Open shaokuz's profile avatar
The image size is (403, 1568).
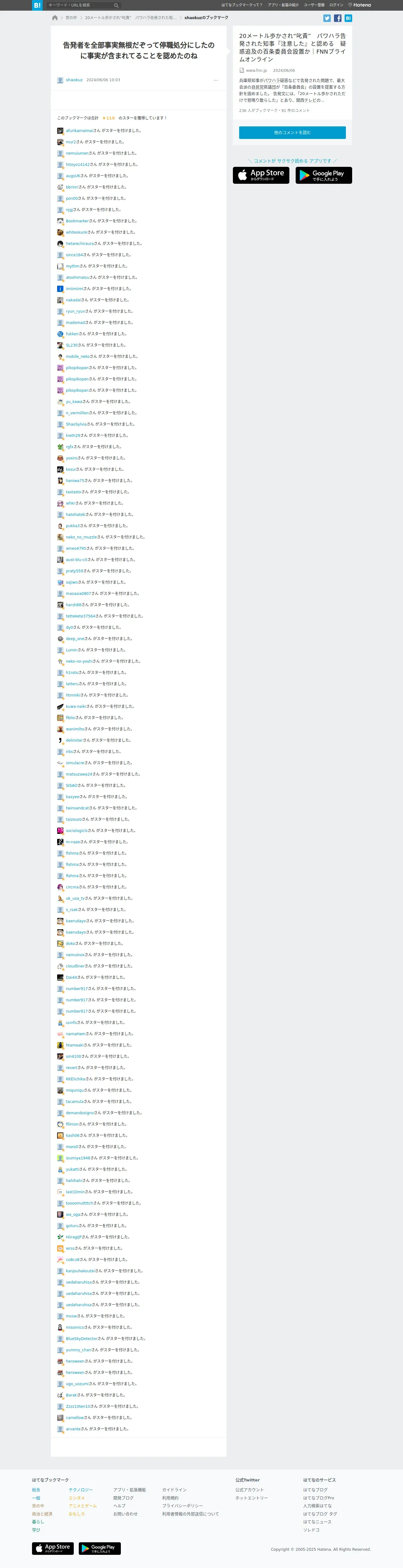60,80
